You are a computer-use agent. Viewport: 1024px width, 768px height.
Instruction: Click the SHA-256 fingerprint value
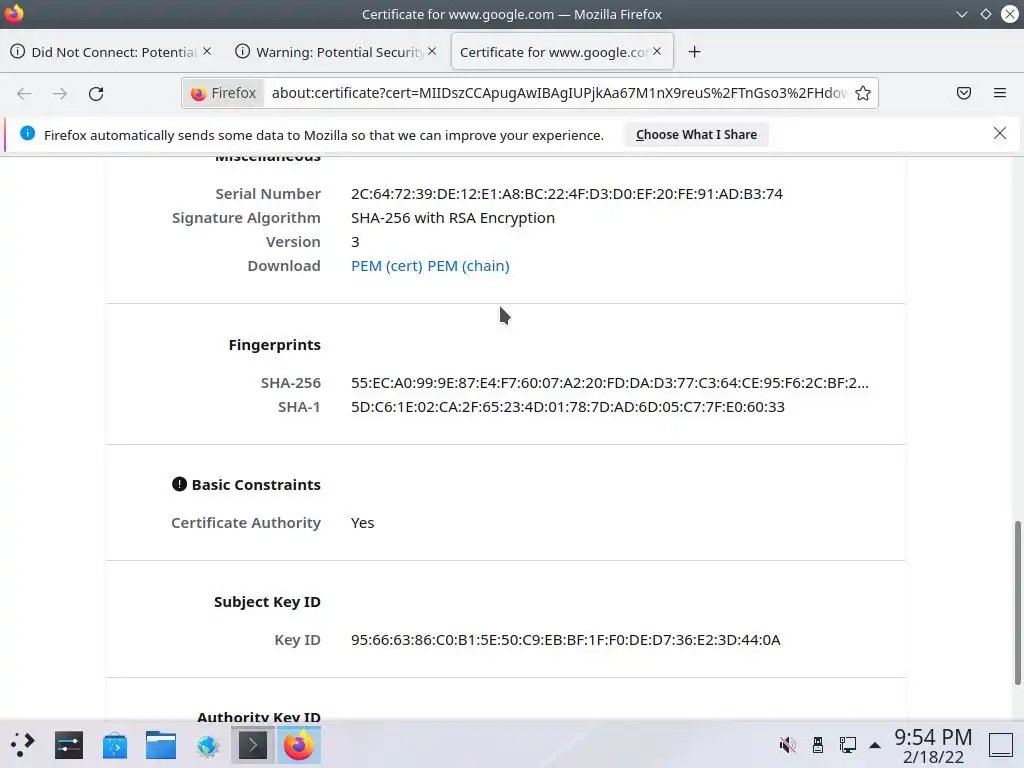610,383
